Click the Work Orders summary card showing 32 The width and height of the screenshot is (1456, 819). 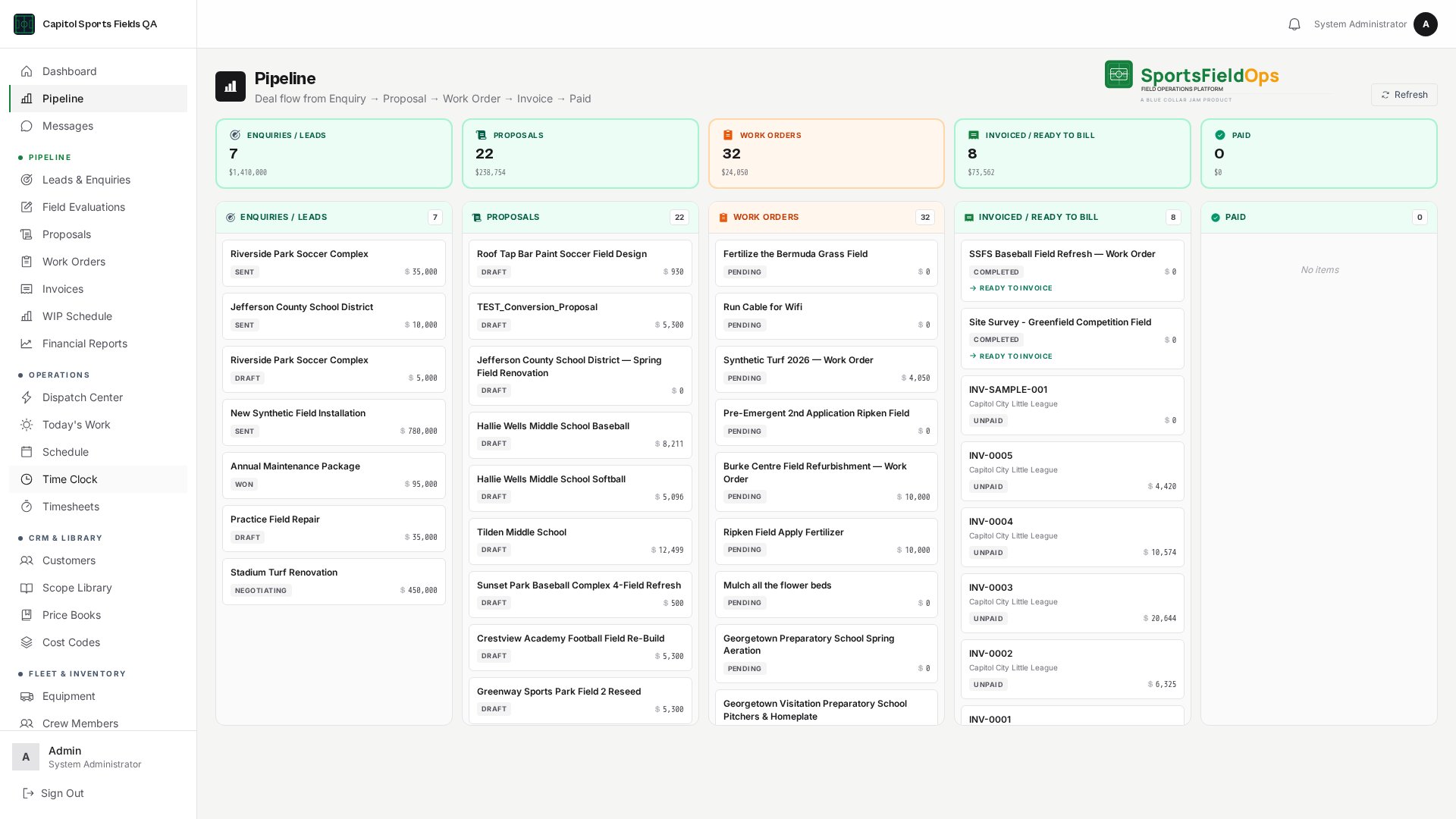coord(827,153)
